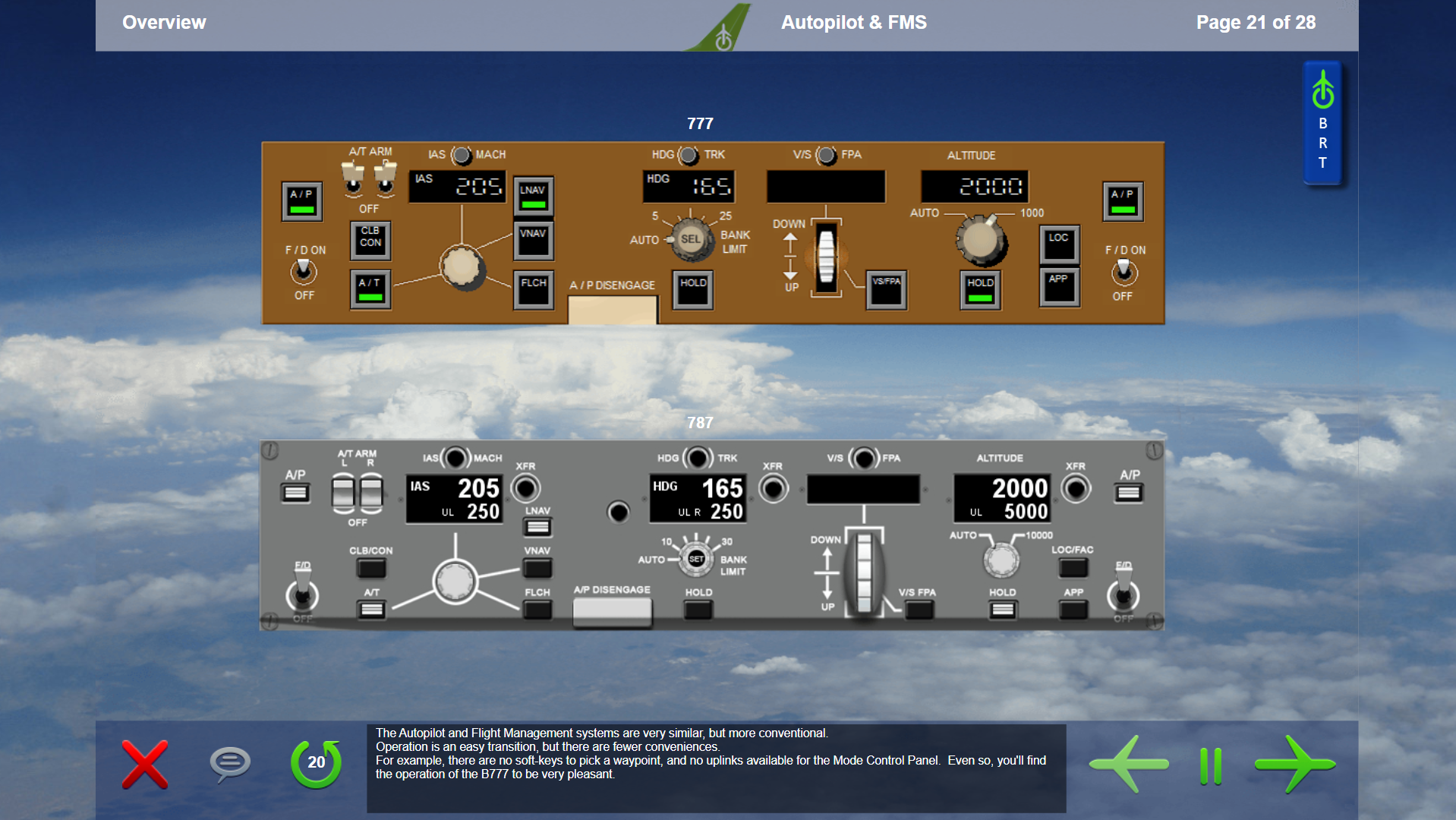Click the 777 HDG window showing 165
Screen dimensions: 1456x820
click(x=689, y=186)
